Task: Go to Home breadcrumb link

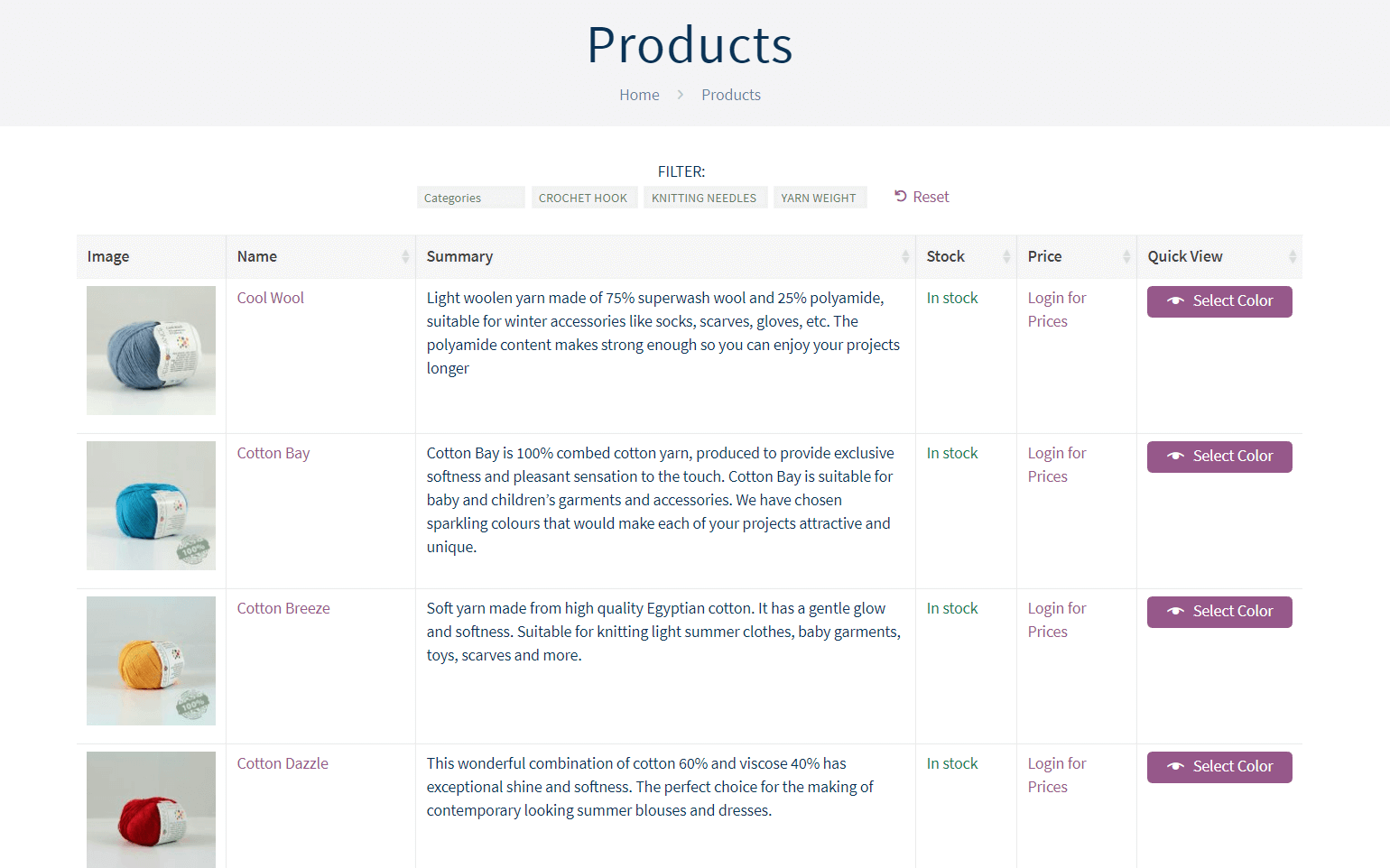Action: point(639,95)
